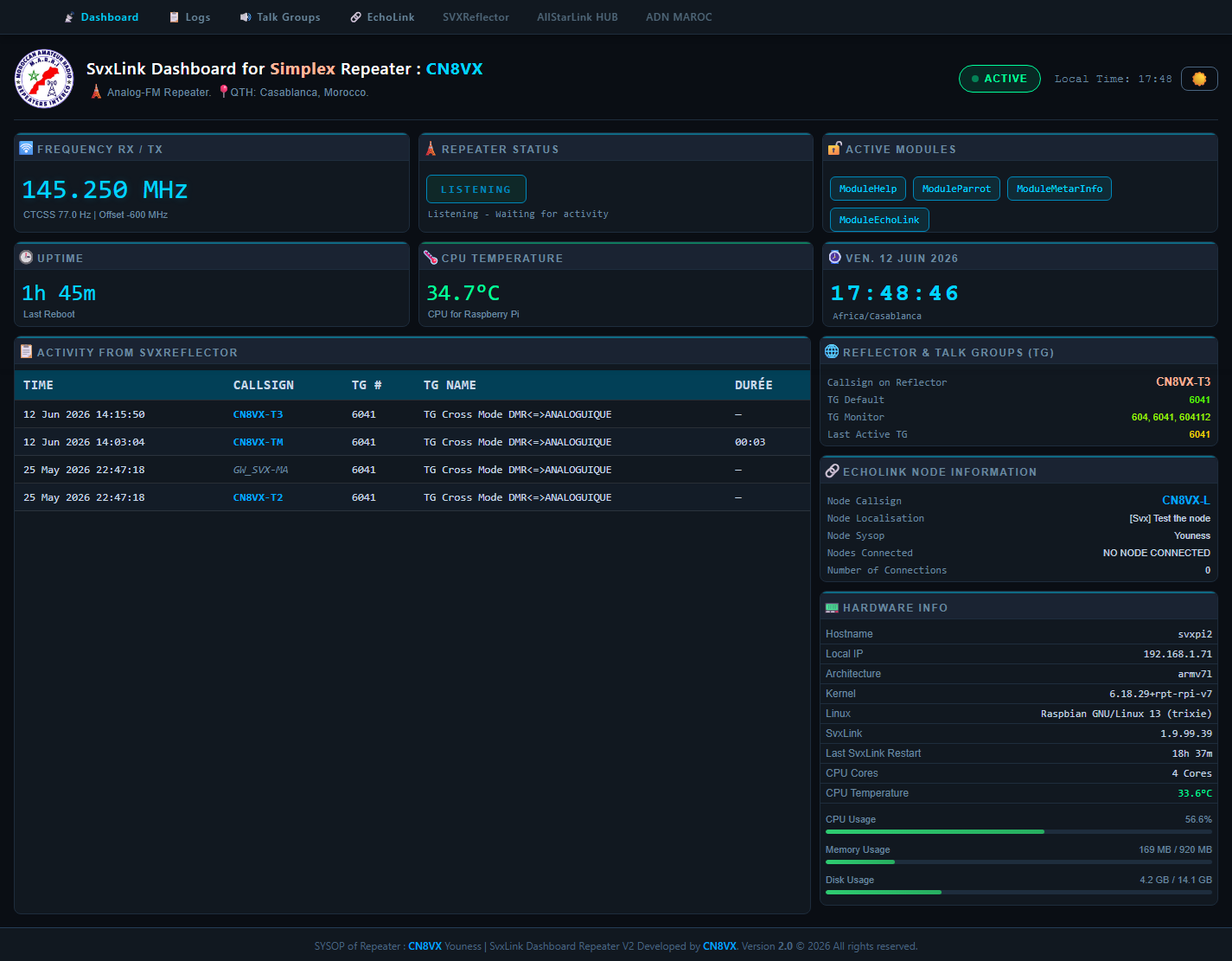
Task: Click the CN8VX callsign in the header title
Action: 454,69
